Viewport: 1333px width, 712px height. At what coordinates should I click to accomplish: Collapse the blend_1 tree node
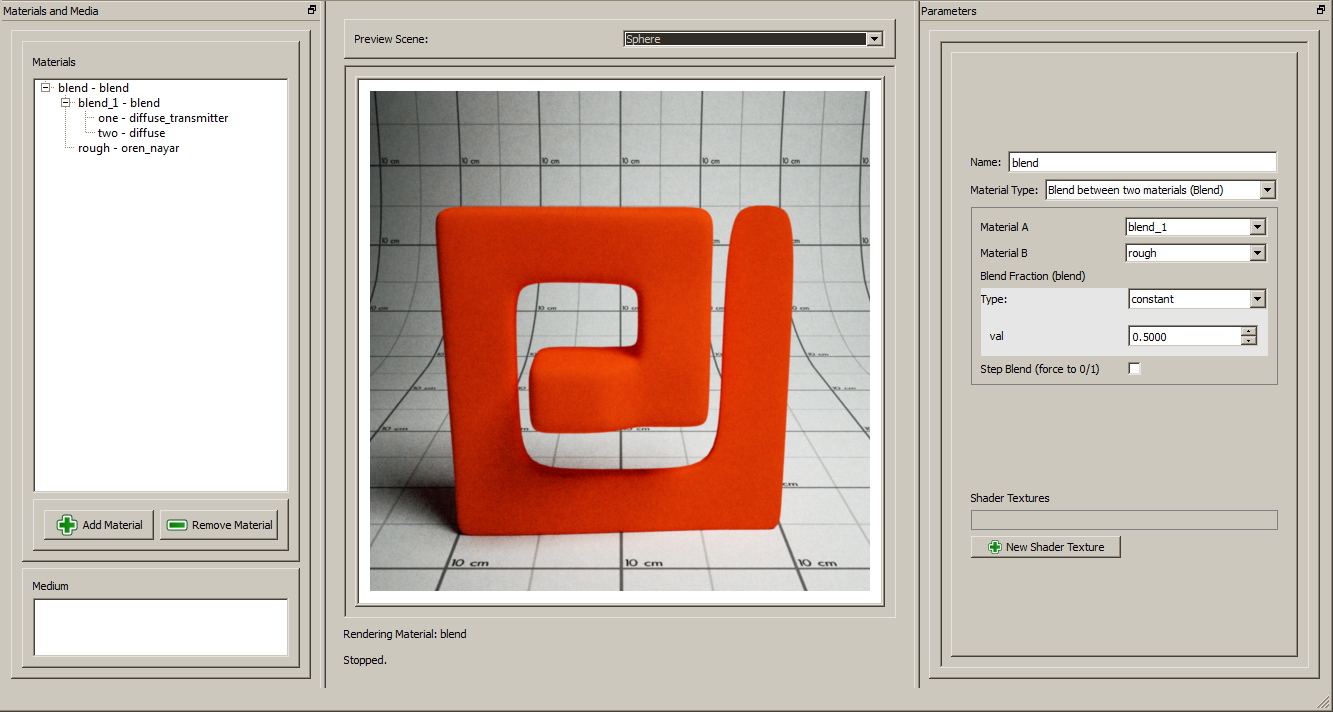(x=66, y=103)
